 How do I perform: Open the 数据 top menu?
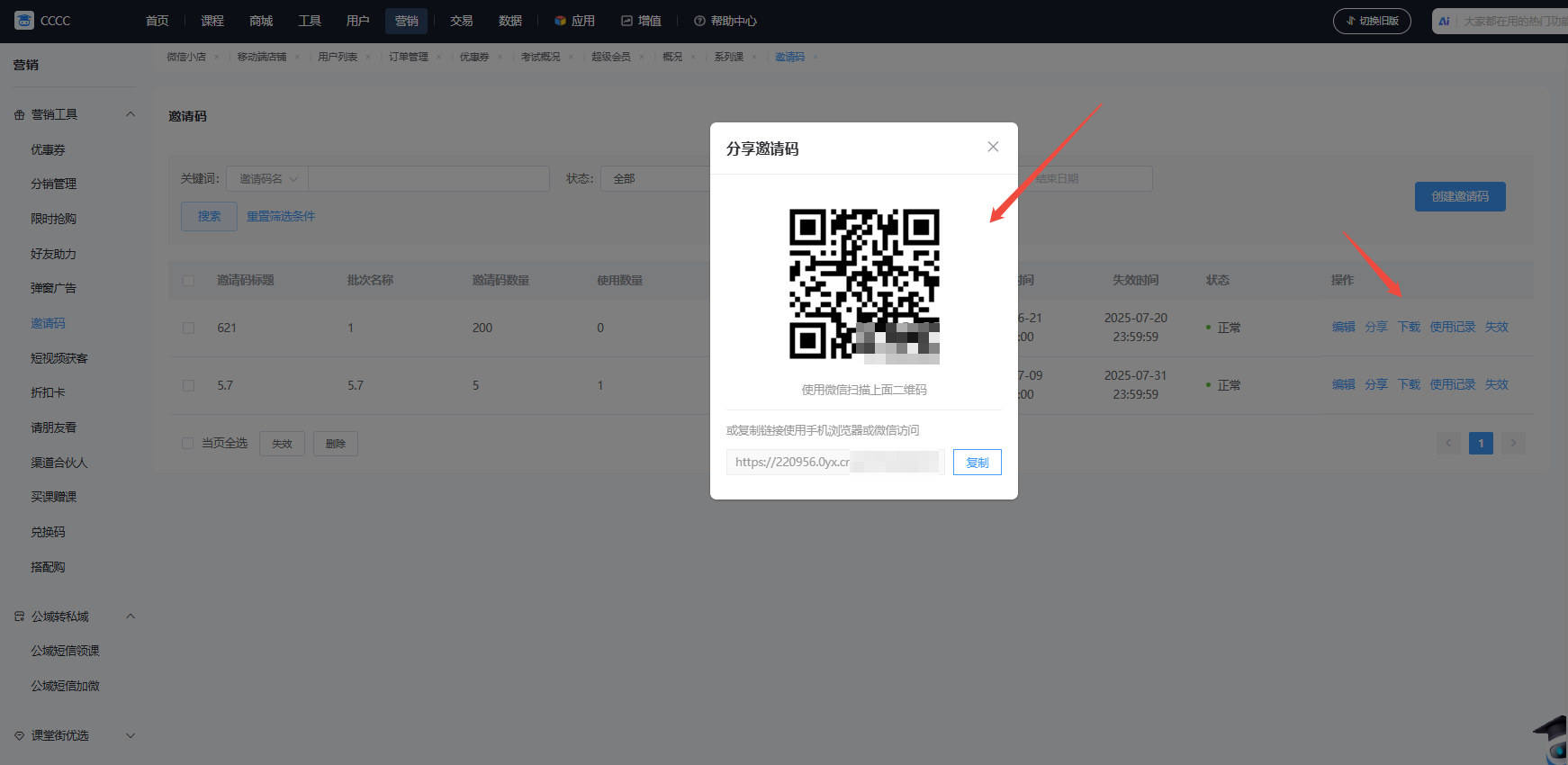[510, 21]
